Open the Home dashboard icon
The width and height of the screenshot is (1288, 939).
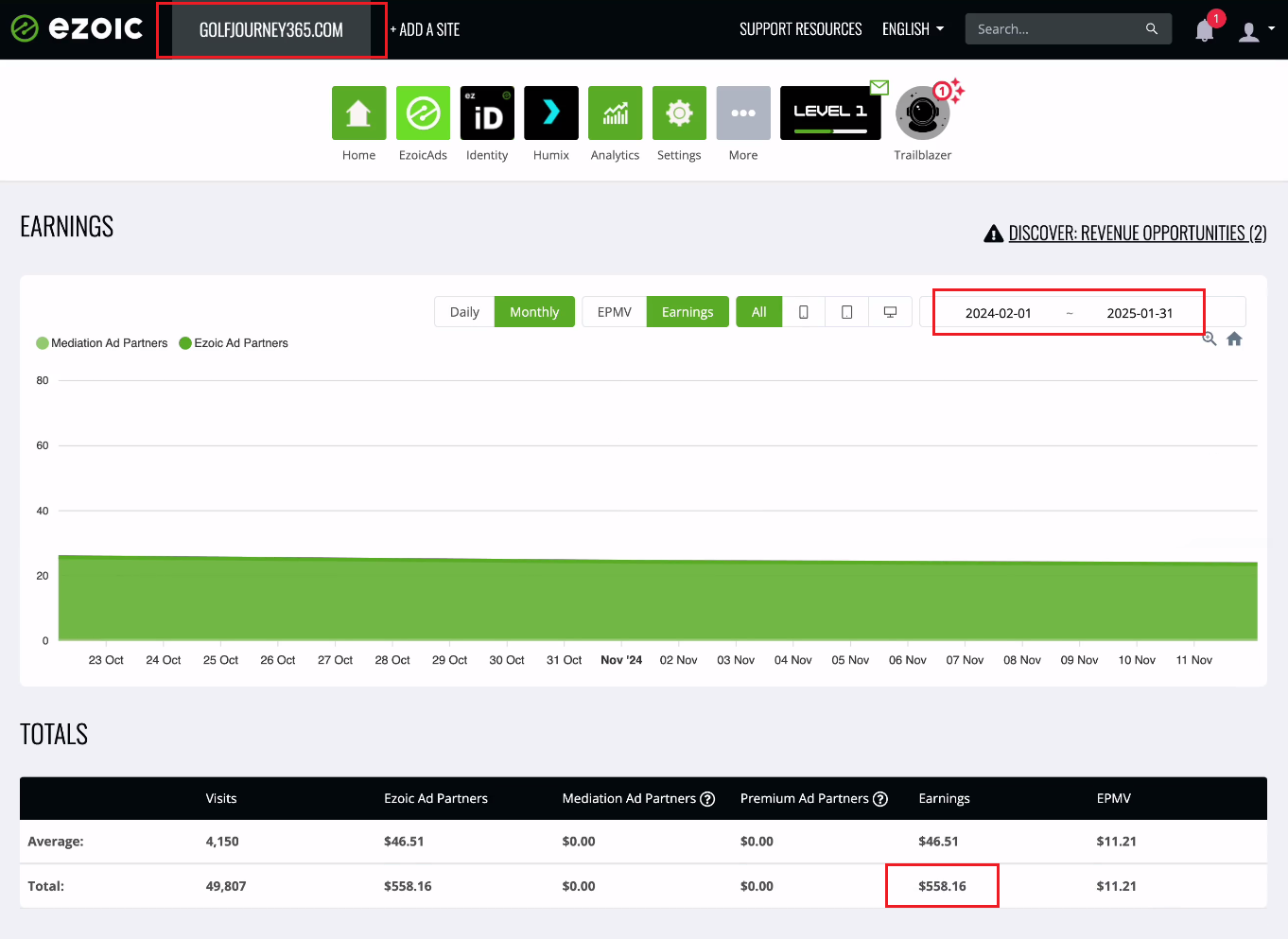(358, 113)
